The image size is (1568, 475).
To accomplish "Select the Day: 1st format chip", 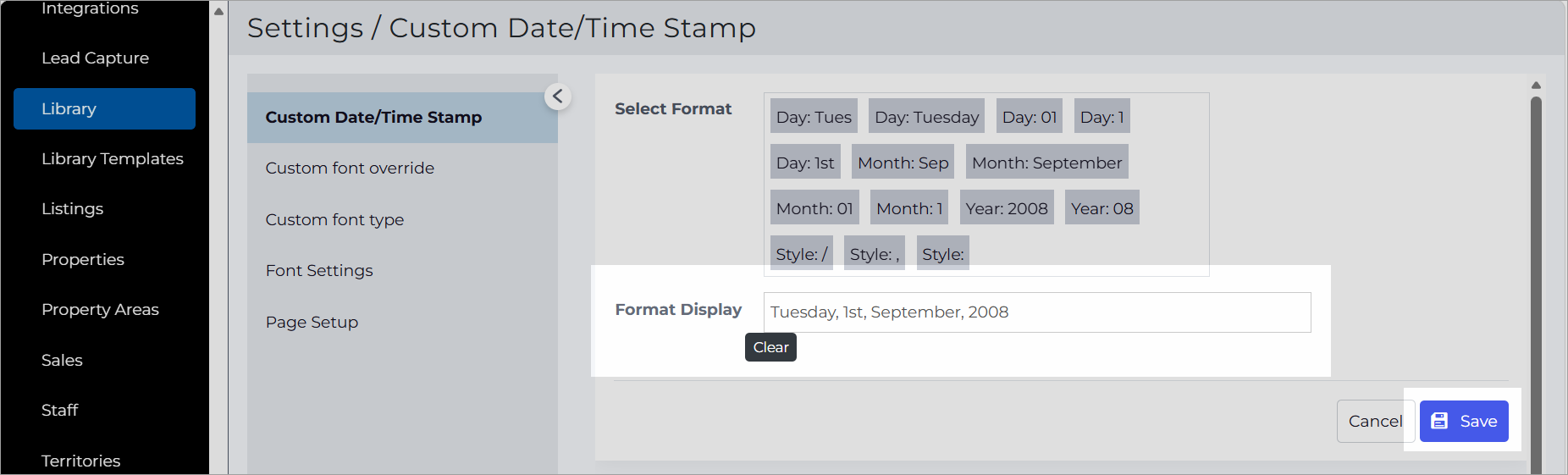I will (804, 163).
